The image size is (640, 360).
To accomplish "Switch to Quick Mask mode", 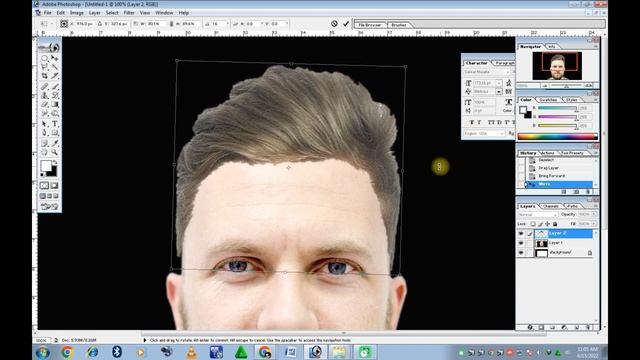I will click(x=54, y=186).
